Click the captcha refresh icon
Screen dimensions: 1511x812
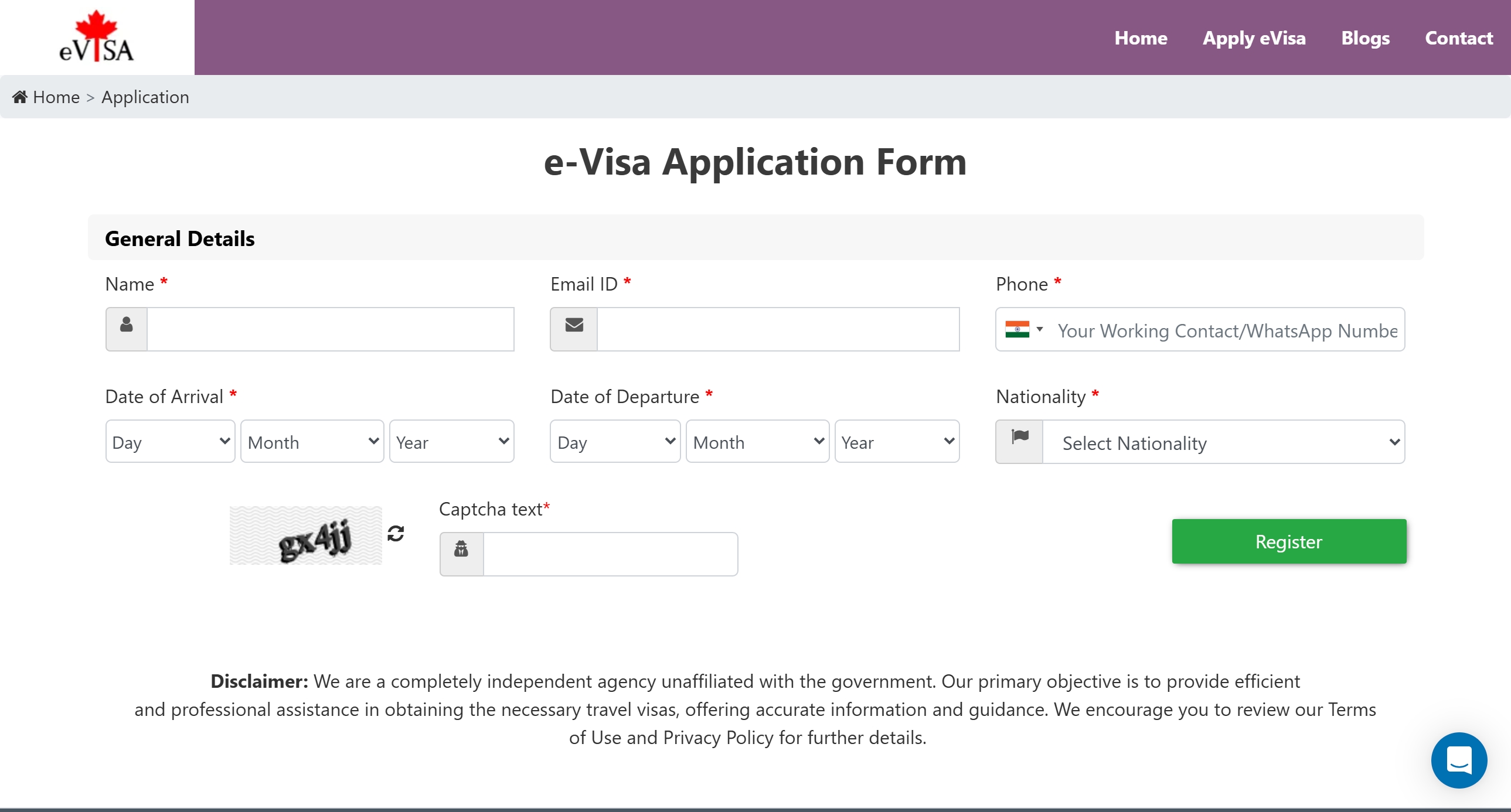[396, 534]
